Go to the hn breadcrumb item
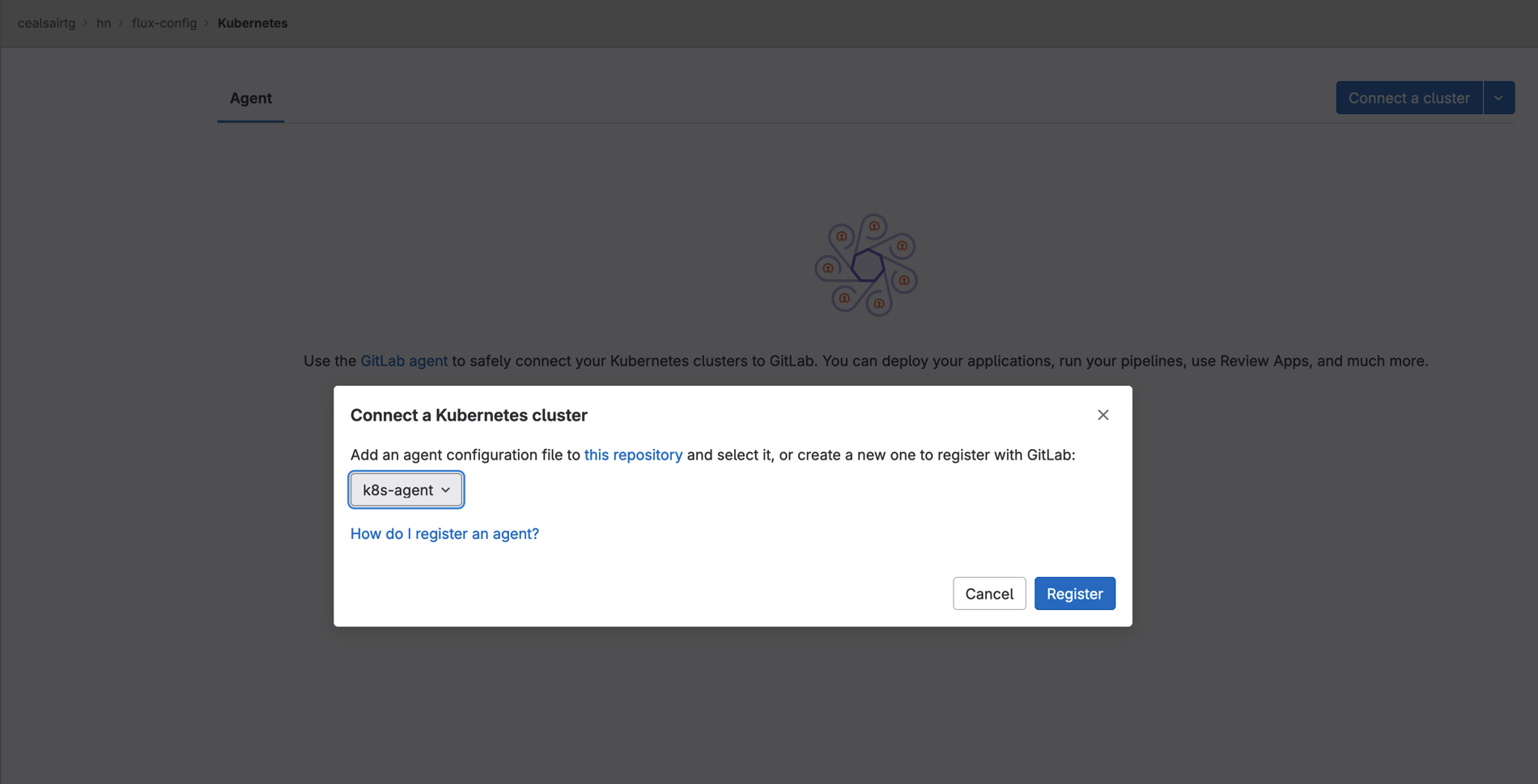This screenshot has width=1538, height=784. pos(104,23)
